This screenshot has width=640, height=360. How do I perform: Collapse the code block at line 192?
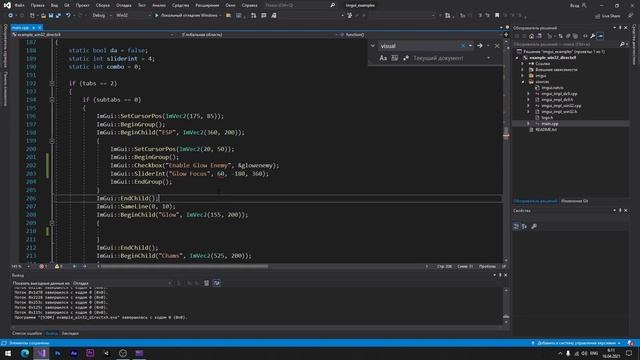pyautogui.click(x=52, y=83)
